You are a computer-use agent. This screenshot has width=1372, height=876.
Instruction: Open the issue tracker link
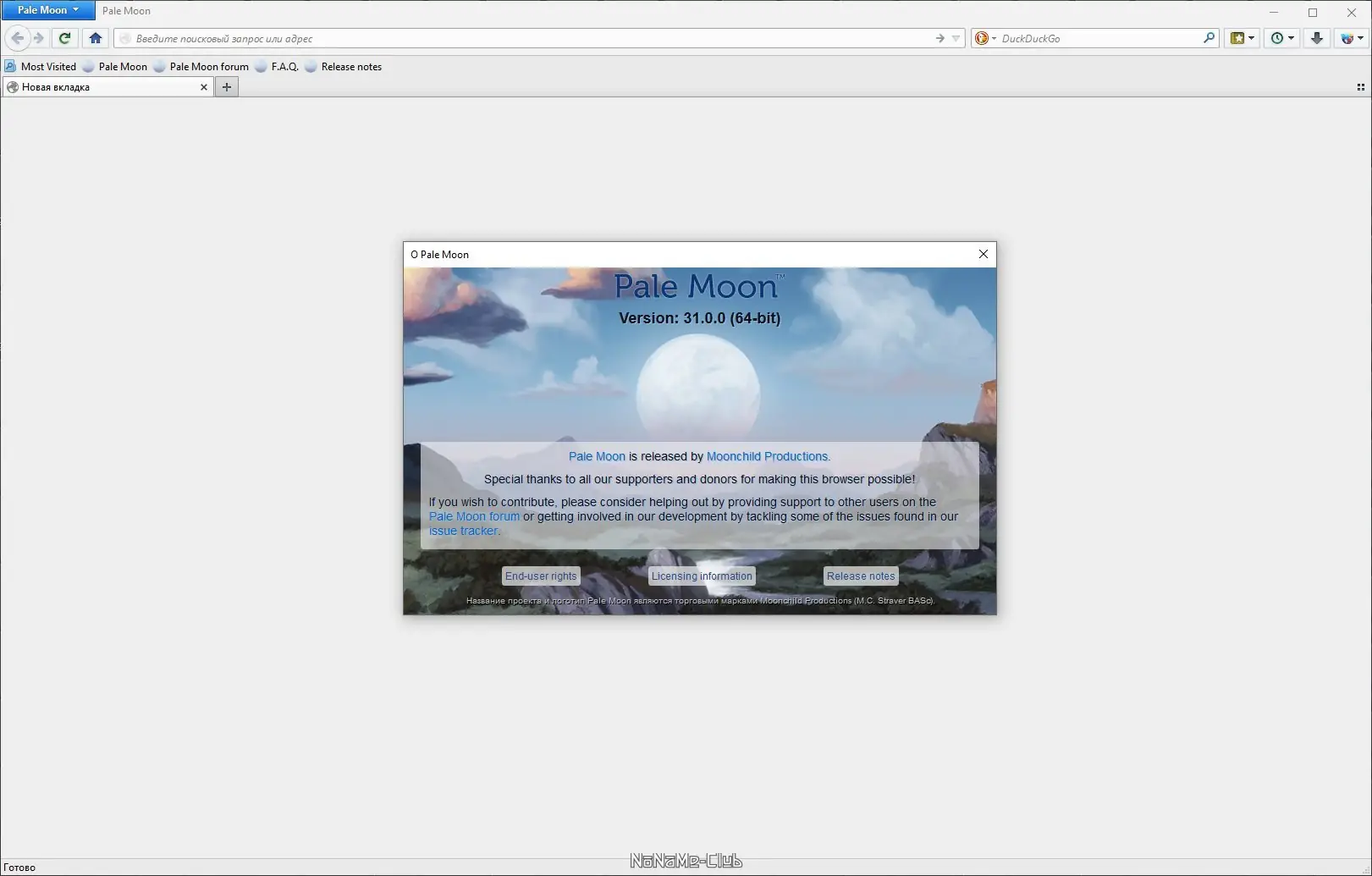coord(464,531)
